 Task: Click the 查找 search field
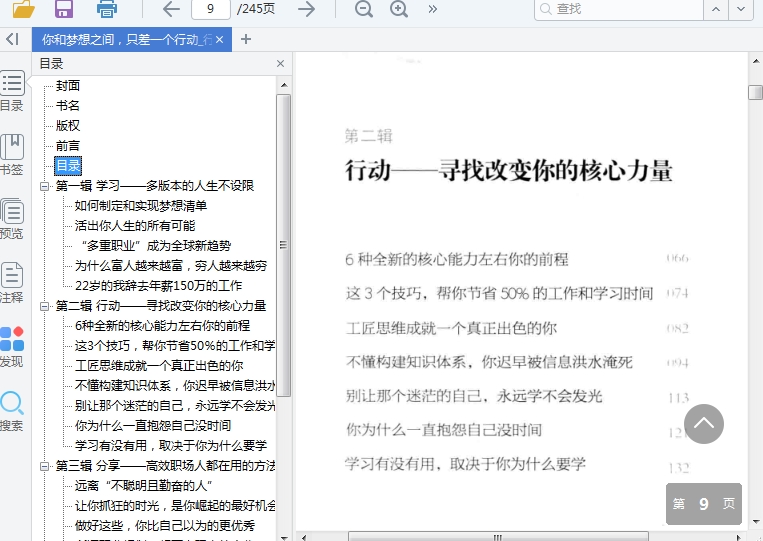point(619,9)
